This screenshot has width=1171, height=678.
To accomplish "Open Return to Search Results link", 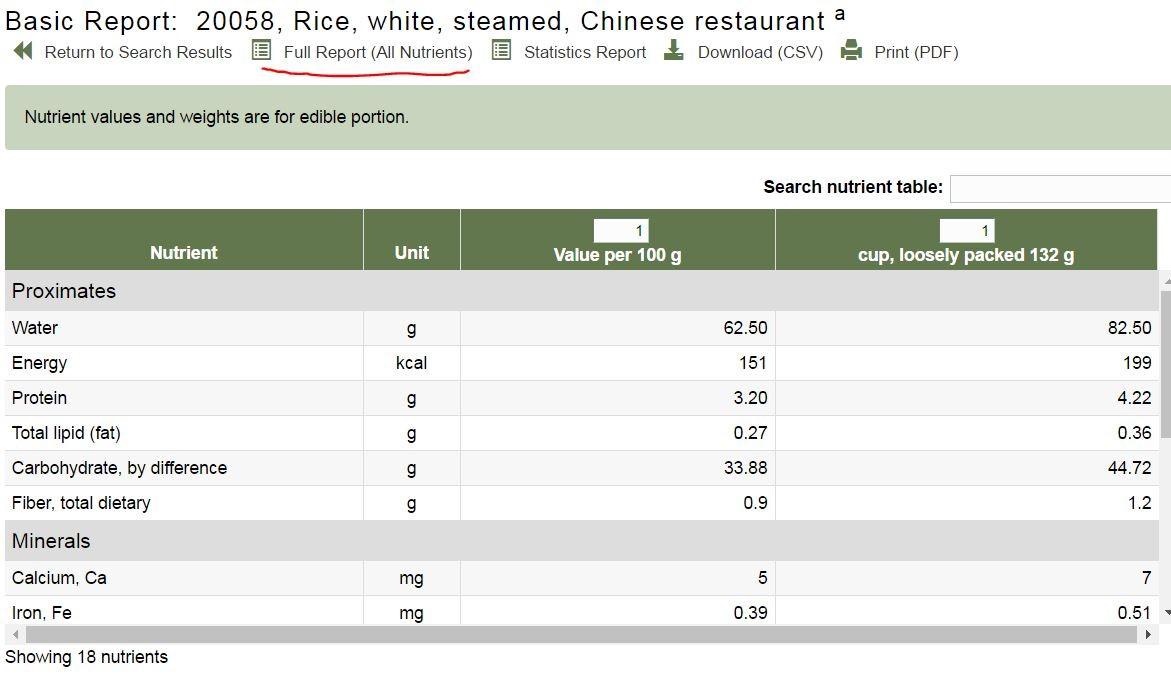I will coord(138,52).
